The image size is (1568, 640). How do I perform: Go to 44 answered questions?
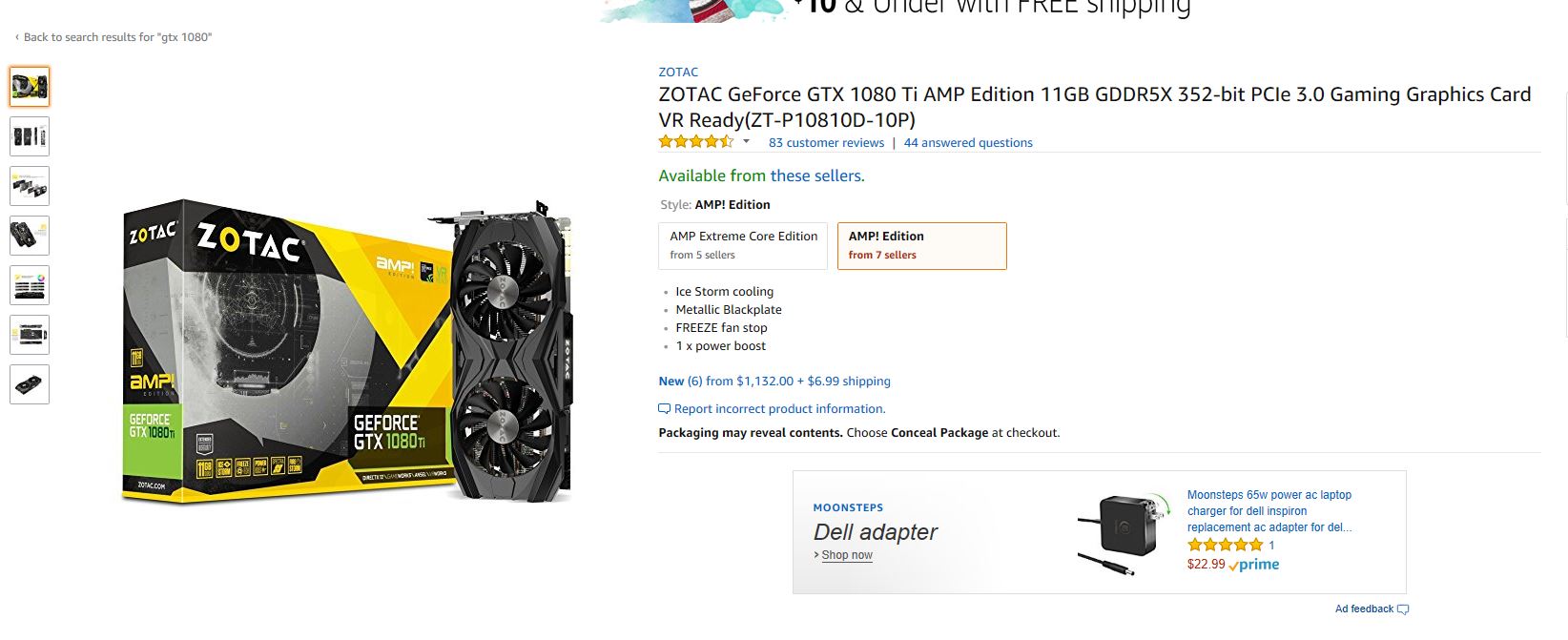[968, 143]
